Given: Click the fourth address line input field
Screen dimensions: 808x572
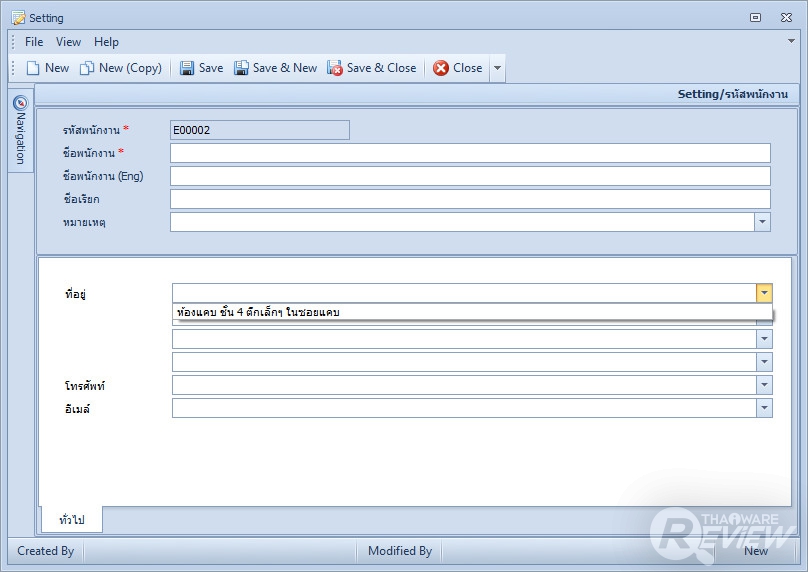Looking at the screenshot, I should click(x=464, y=362).
